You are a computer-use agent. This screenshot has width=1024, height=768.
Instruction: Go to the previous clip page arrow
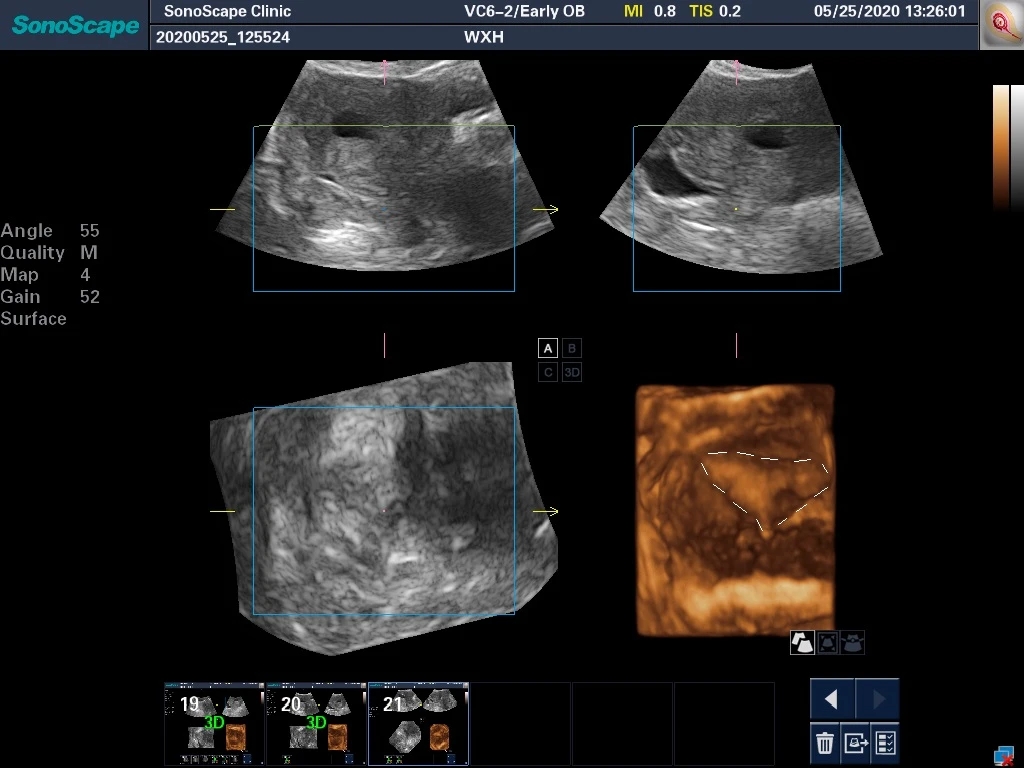(x=832, y=699)
